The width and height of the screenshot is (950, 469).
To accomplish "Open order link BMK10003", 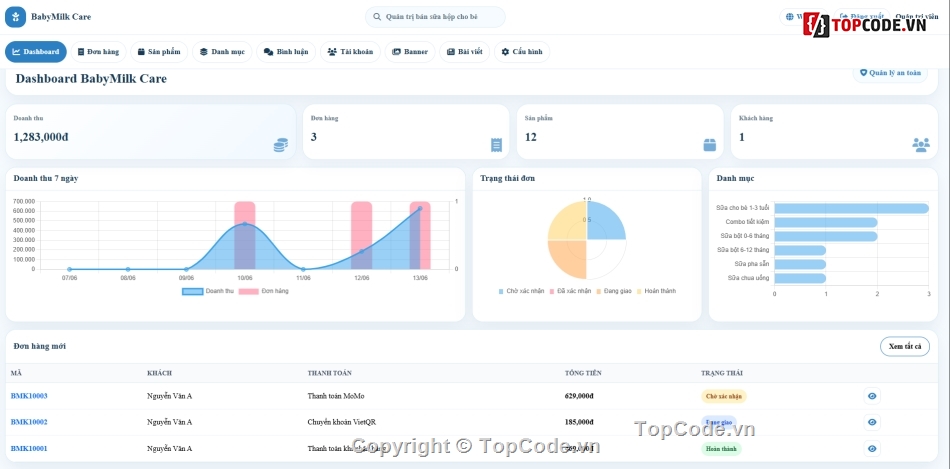I will 29,396.
